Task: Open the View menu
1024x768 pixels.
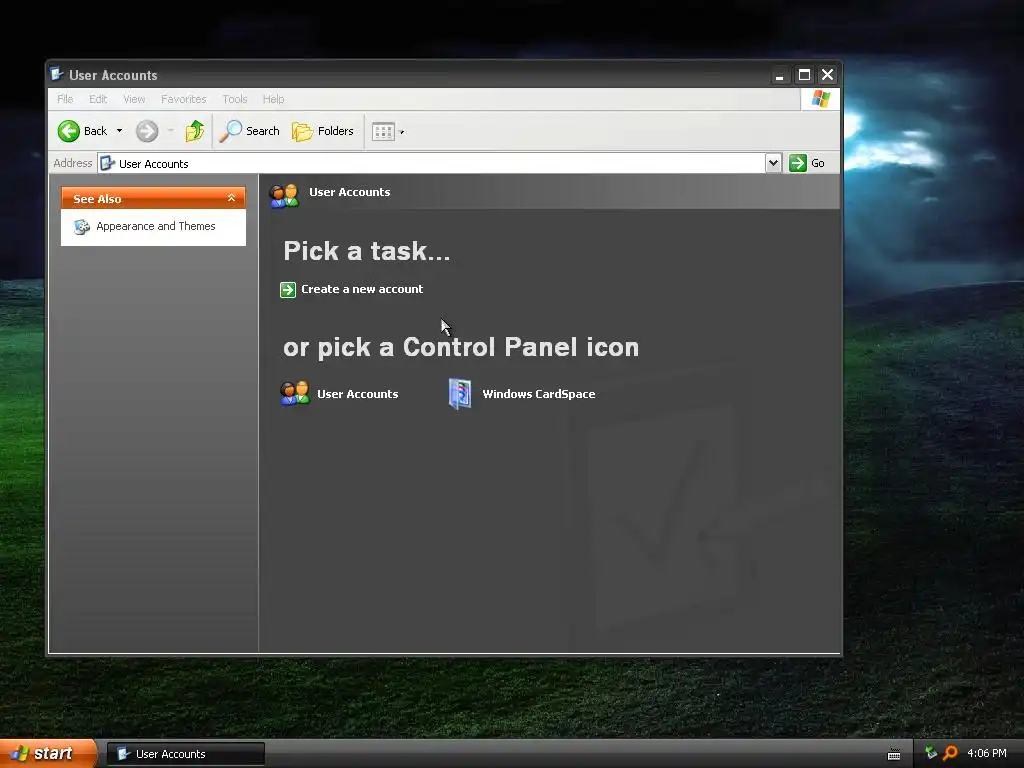Action: (134, 99)
